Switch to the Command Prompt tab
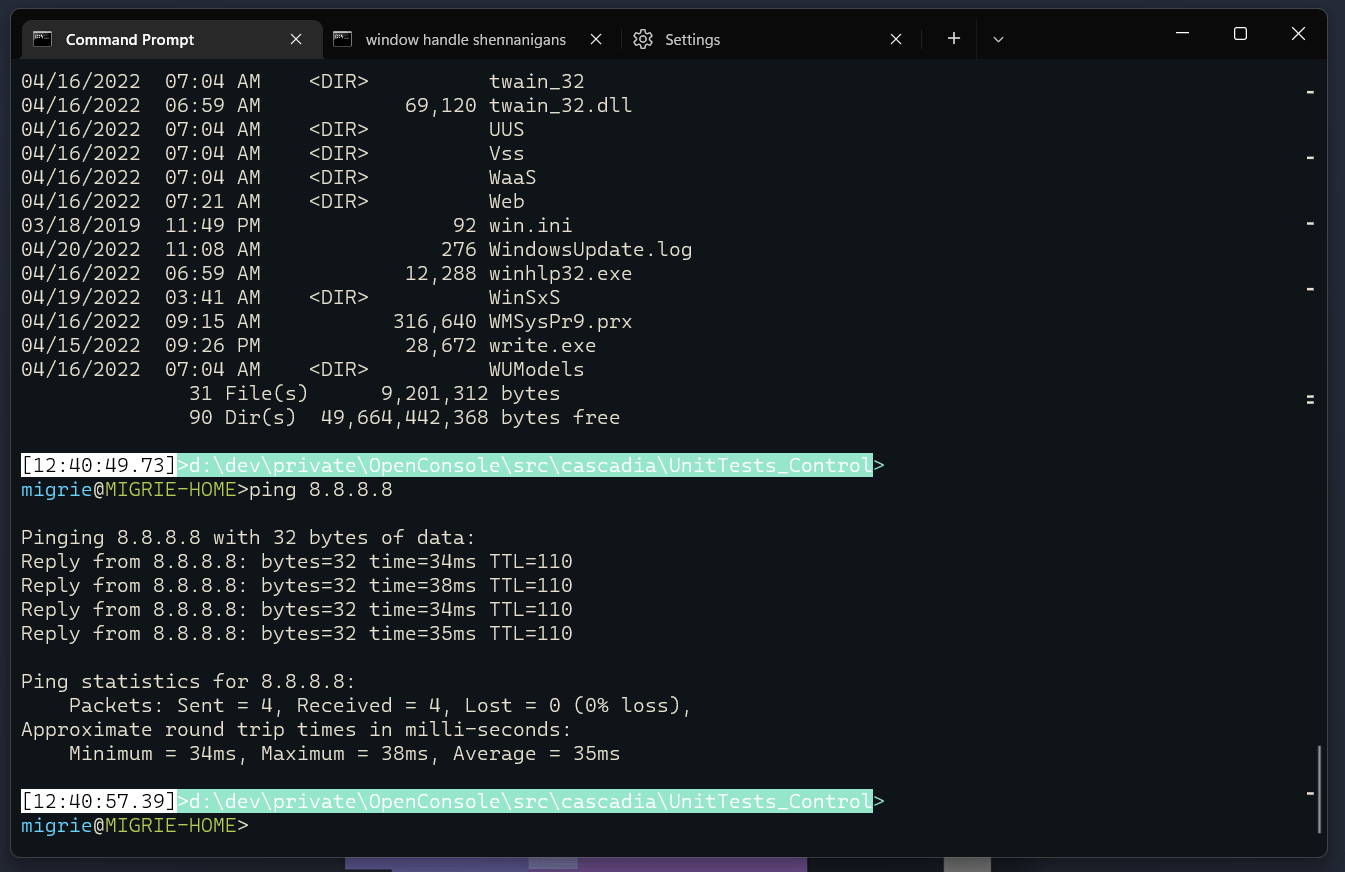1345x872 pixels. click(171, 39)
